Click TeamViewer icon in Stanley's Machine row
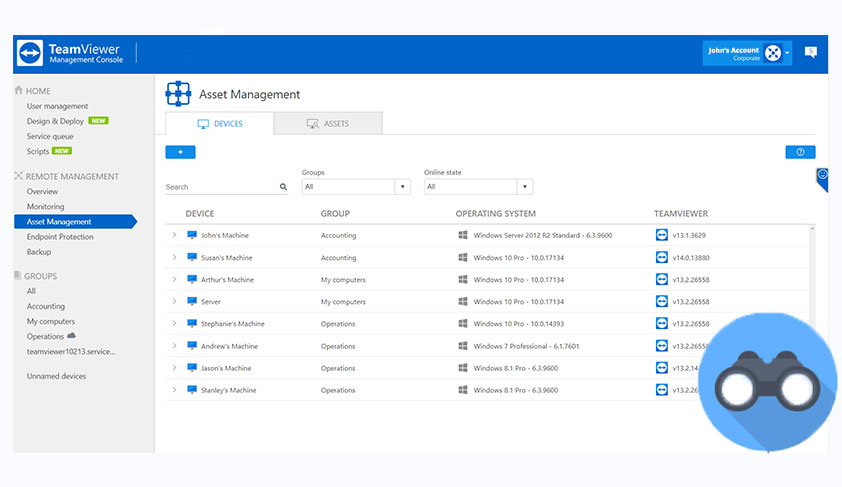This screenshot has width=842, height=487. tap(662, 390)
